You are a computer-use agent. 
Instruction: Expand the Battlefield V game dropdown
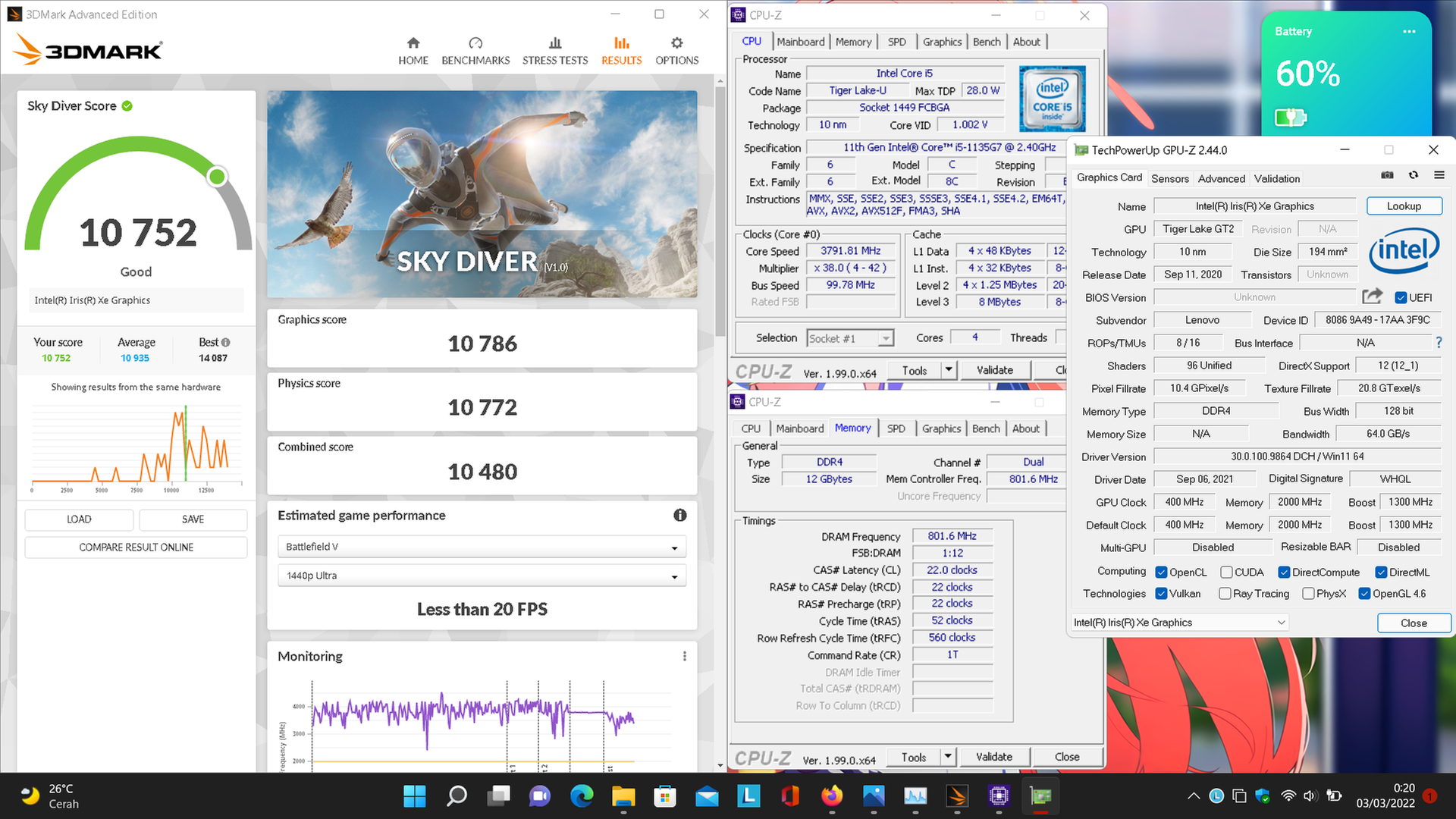[x=482, y=547]
